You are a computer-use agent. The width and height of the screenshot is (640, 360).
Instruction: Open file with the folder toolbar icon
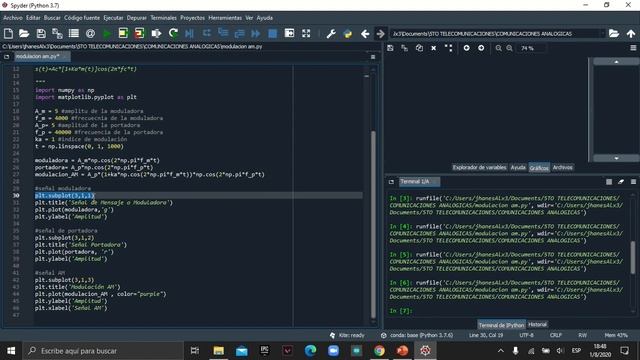24,33
